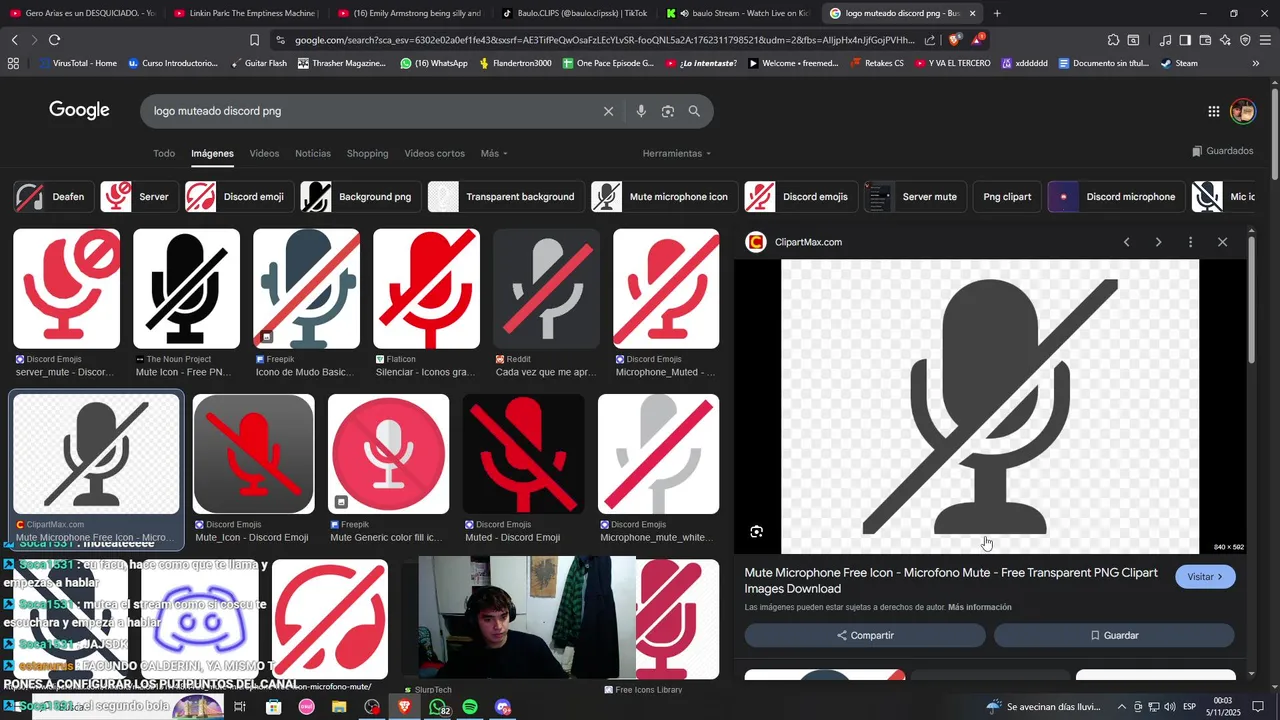Go back to previous page
This screenshot has width=1280, height=720.
14,40
